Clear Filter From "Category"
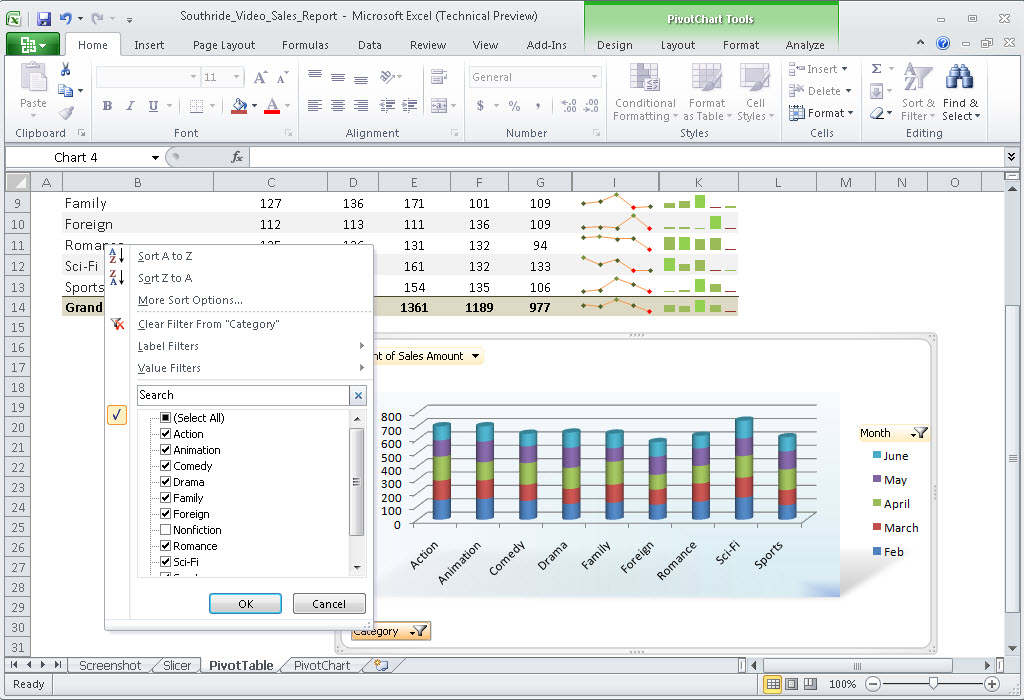Screen dimensions: 1024x700 pos(208,324)
